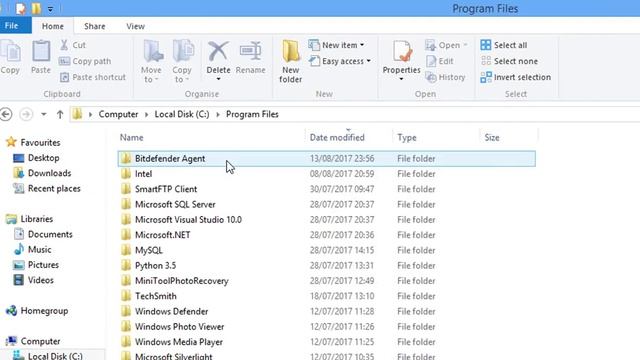Sort by the Type column header

click(407, 138)
